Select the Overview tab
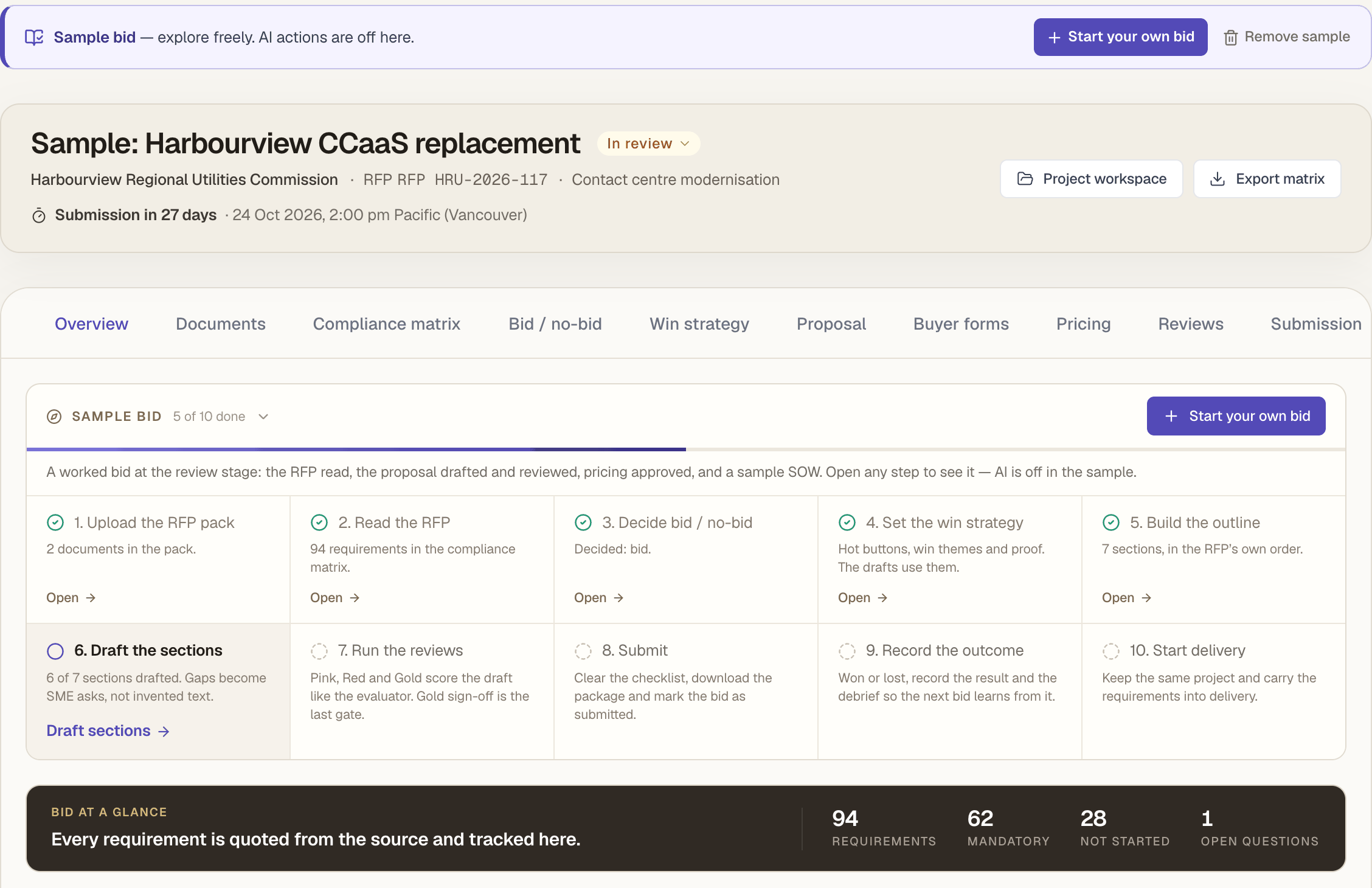 91,324
